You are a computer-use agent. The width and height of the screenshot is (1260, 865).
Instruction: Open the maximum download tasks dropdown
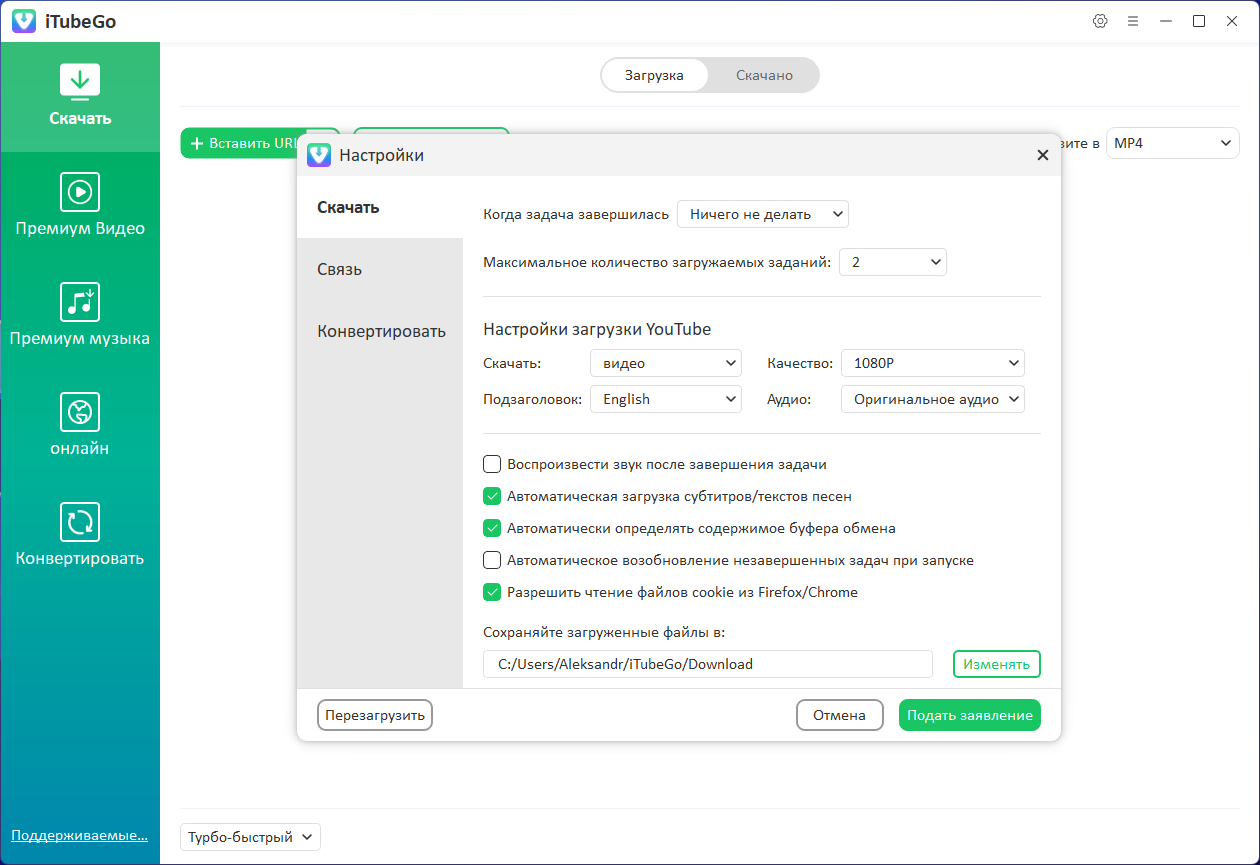click(x=893, y=262)
